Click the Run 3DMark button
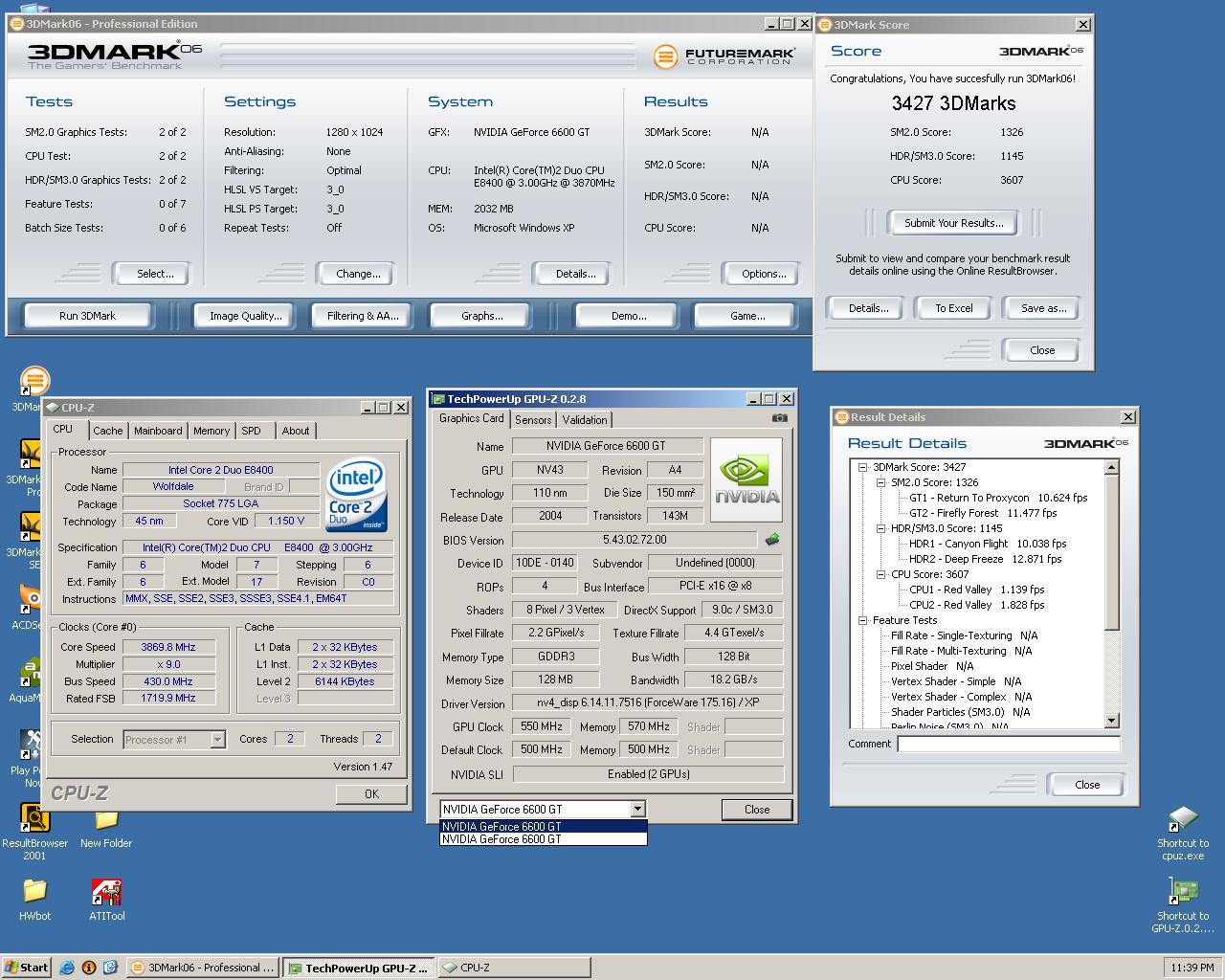The height and width of the screenshot is (980, 1225). point(88,316)
